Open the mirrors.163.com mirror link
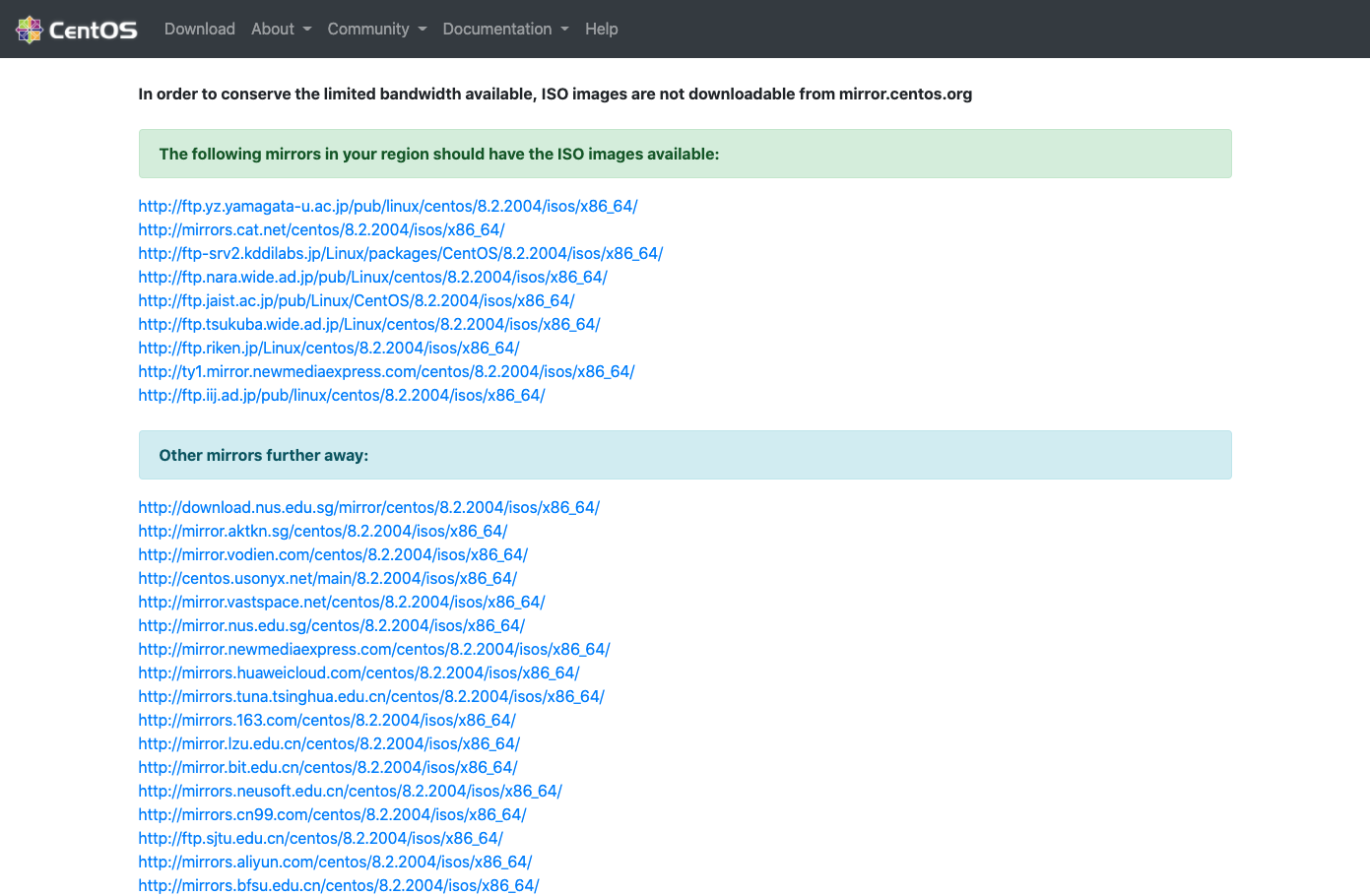The image size is (1370, 896). 327,721
